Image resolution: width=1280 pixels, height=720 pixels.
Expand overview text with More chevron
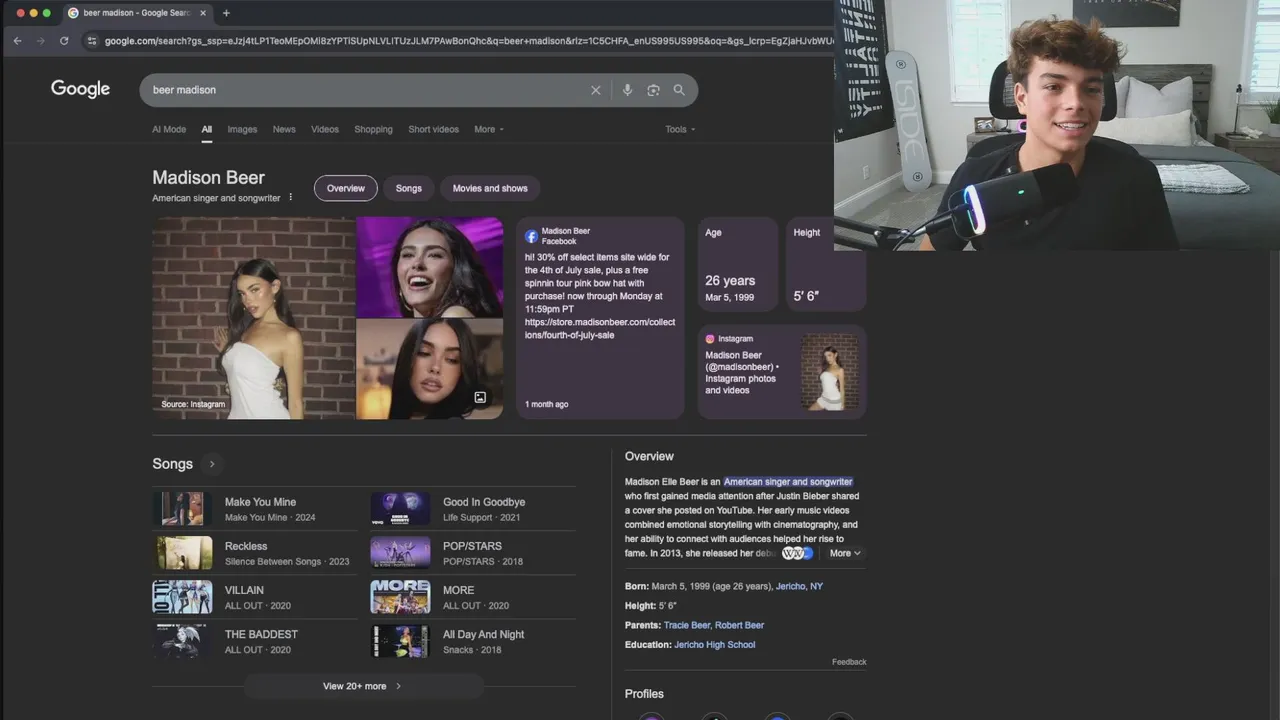[845, 553]
